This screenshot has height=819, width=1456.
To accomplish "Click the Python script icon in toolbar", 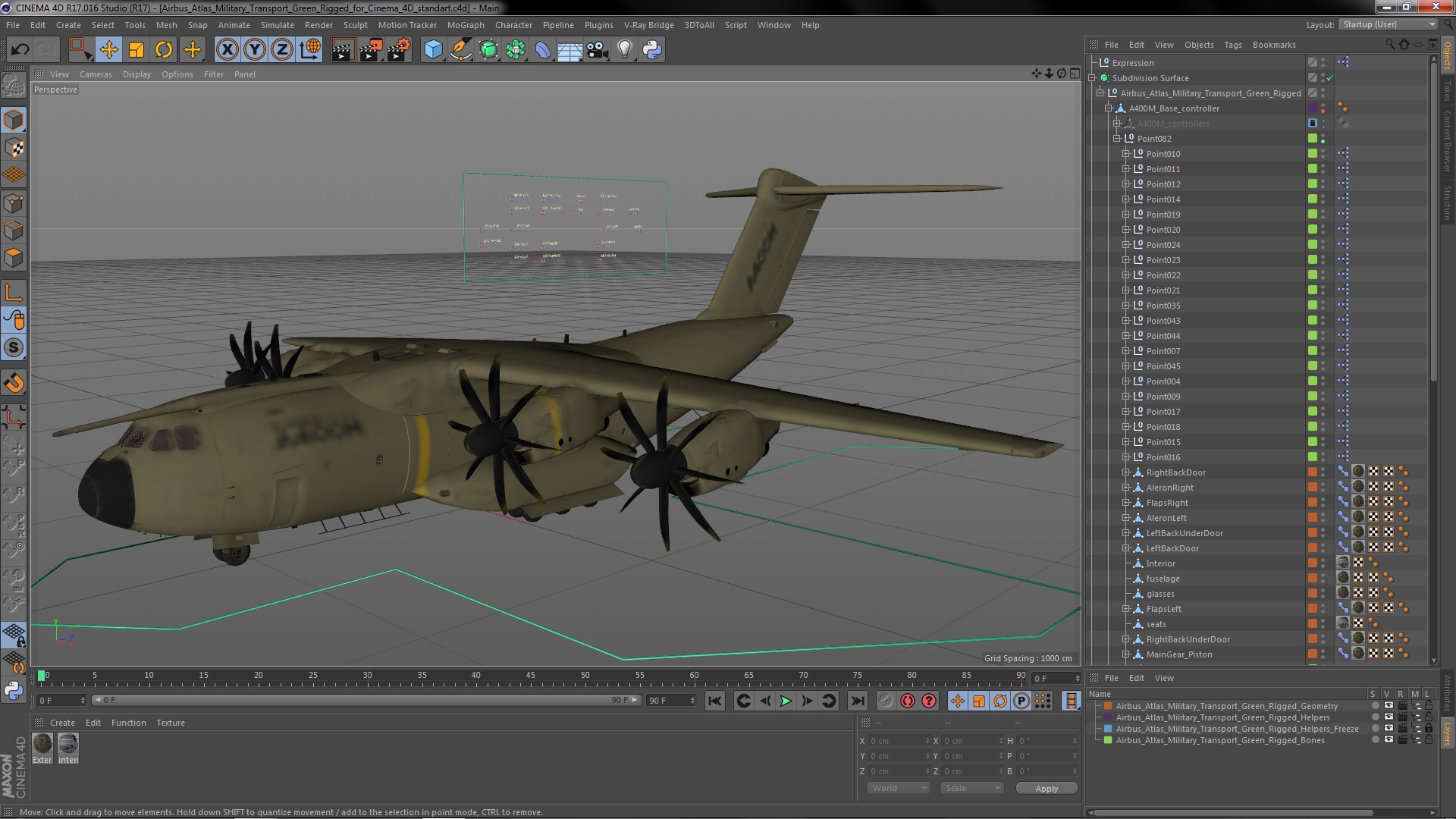I will click(x=652, y=50).
